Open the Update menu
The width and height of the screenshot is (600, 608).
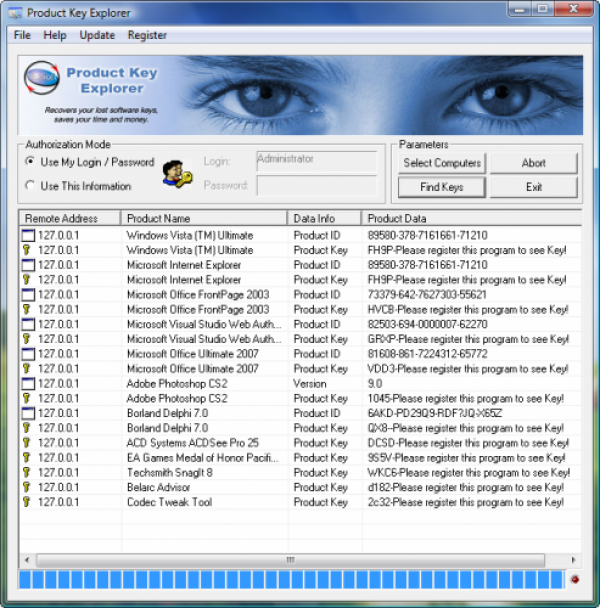pos(97,35)
